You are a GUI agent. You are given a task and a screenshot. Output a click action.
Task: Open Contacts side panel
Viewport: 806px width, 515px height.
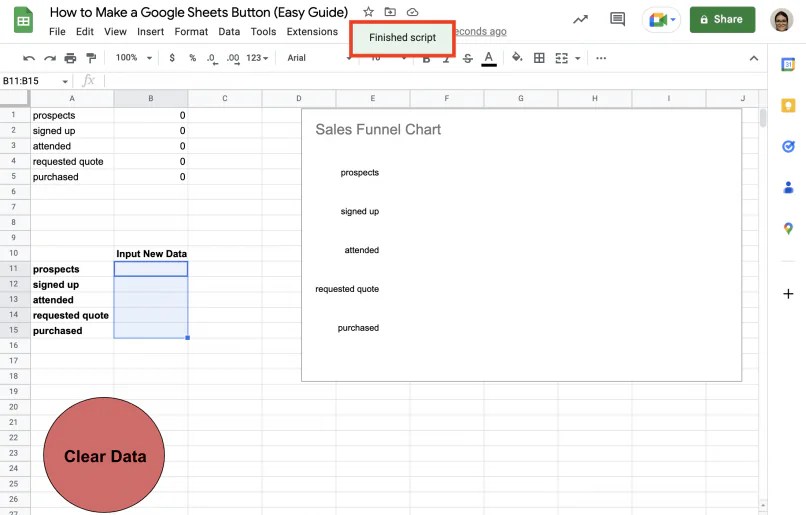[787, 187]
